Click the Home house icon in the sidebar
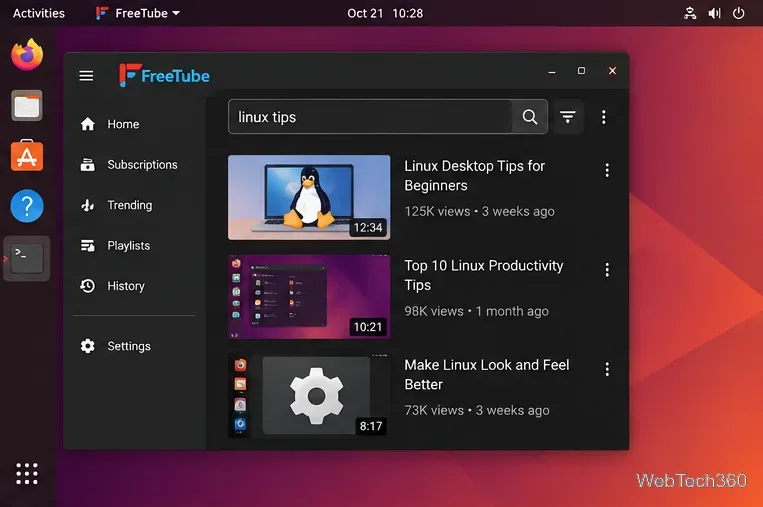 [88, 124]
